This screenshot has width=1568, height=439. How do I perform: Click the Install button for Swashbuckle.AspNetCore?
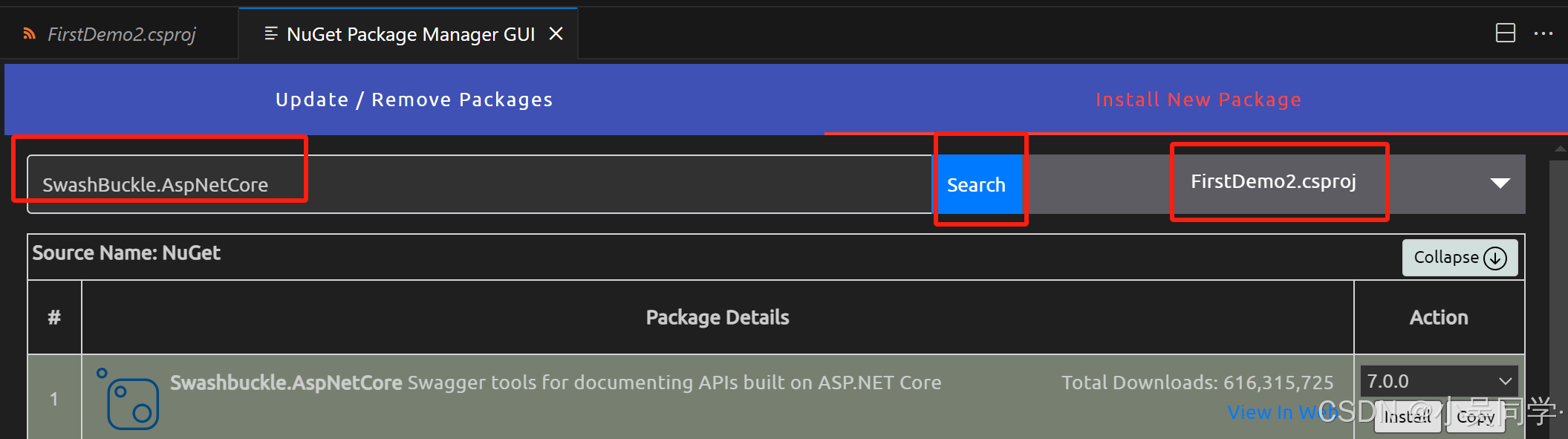(1408, 417)
